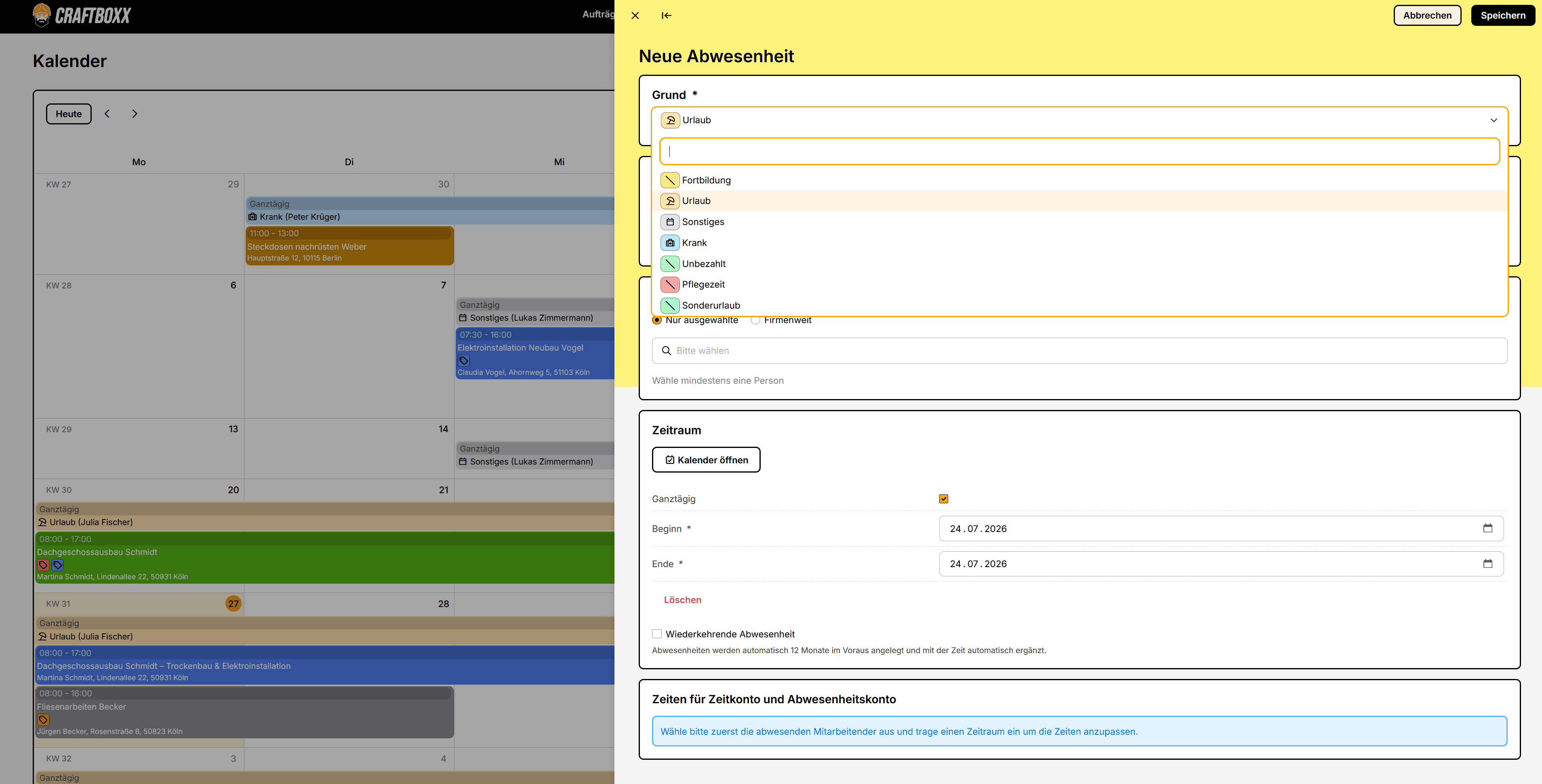This screenshot has height=784, width=1542.
Task: Open Sonstiges (Lukas Zimmermann) entry in KW 29
Action: (x=535, y=456)
